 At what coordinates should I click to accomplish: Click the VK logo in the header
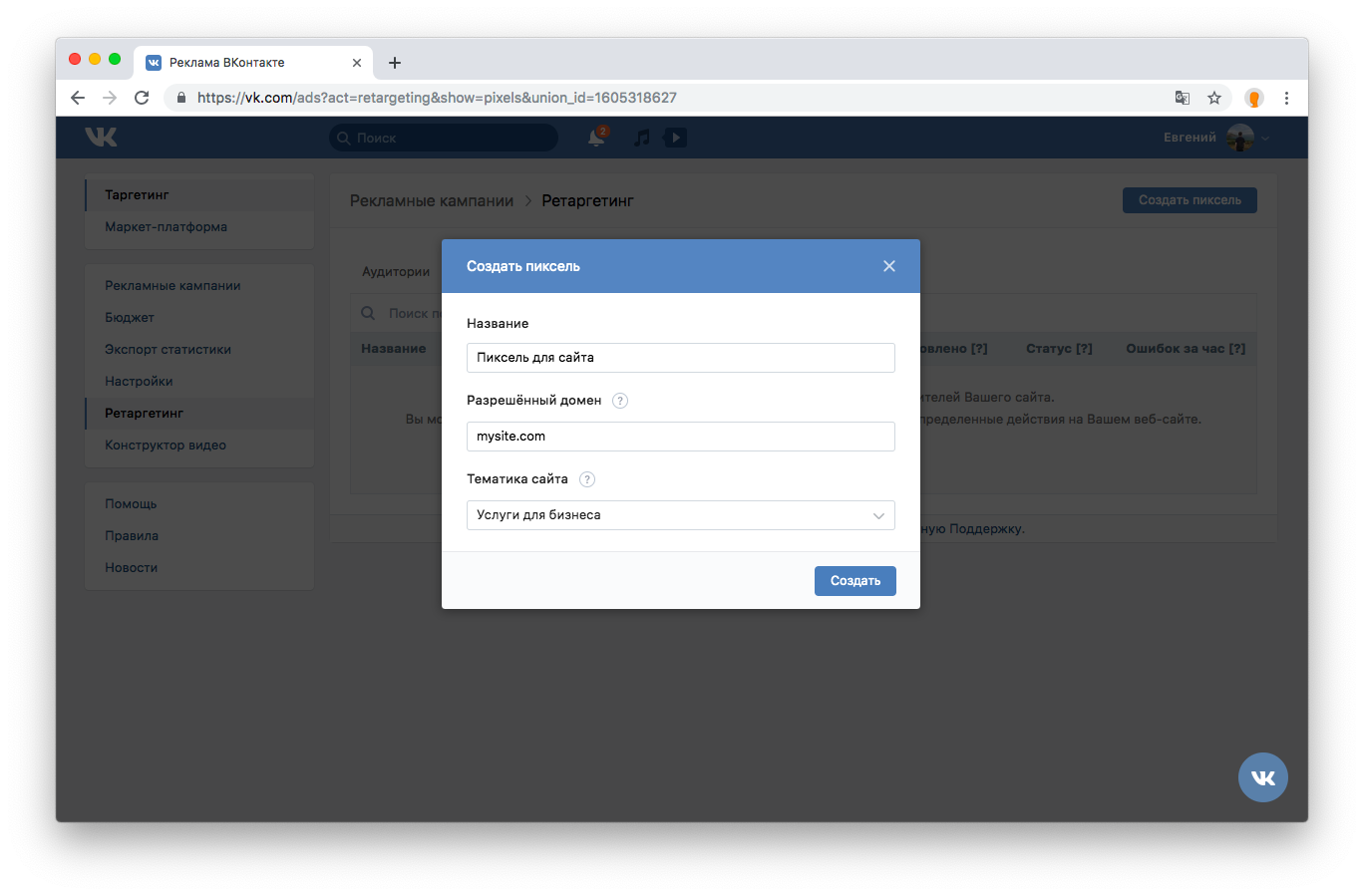click(x=101, y=138)
